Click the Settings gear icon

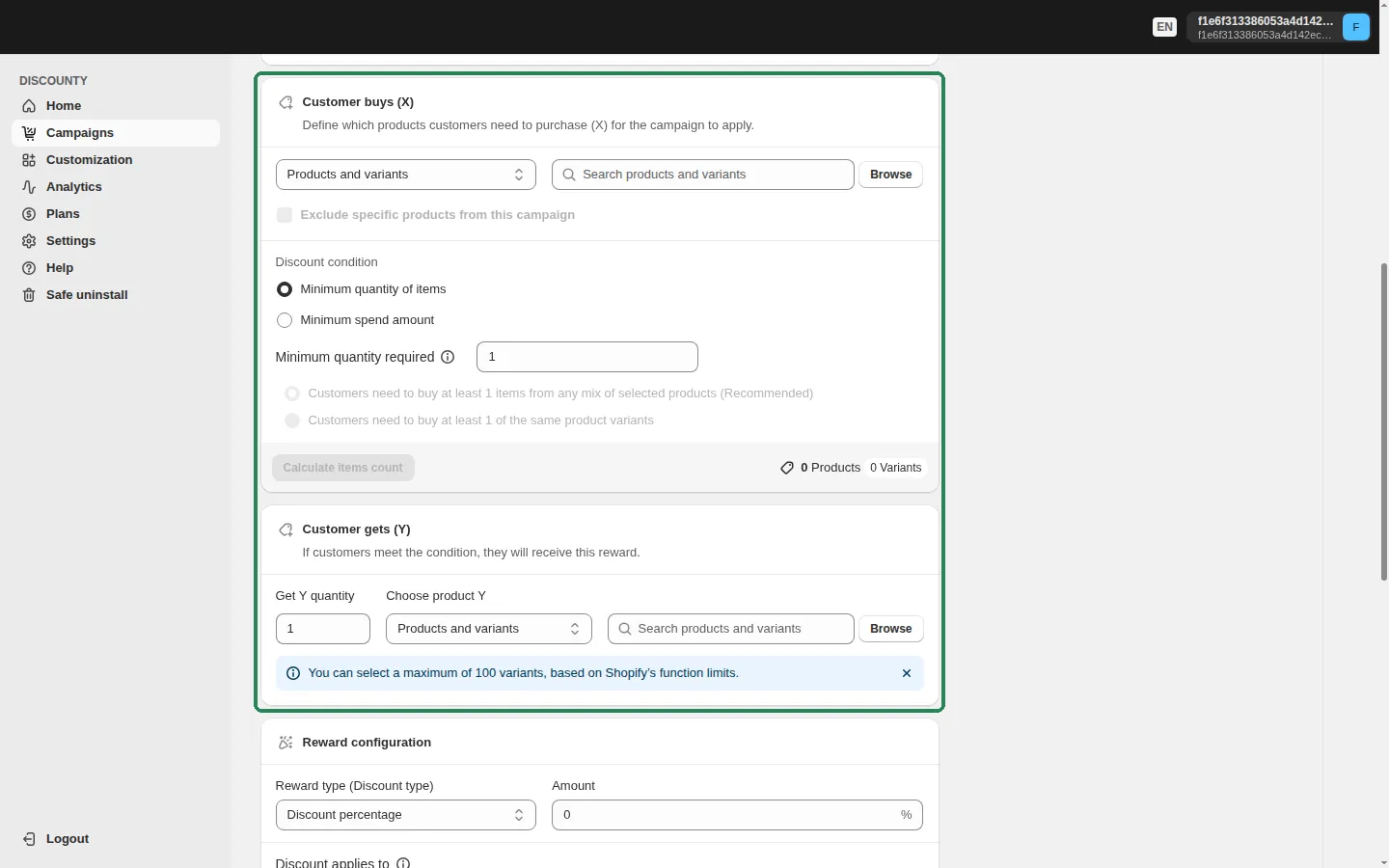29,241
